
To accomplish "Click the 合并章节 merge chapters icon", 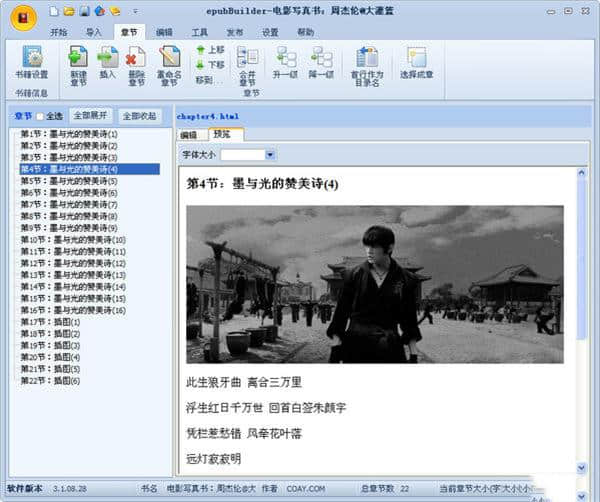I will (x=248, y=57).
